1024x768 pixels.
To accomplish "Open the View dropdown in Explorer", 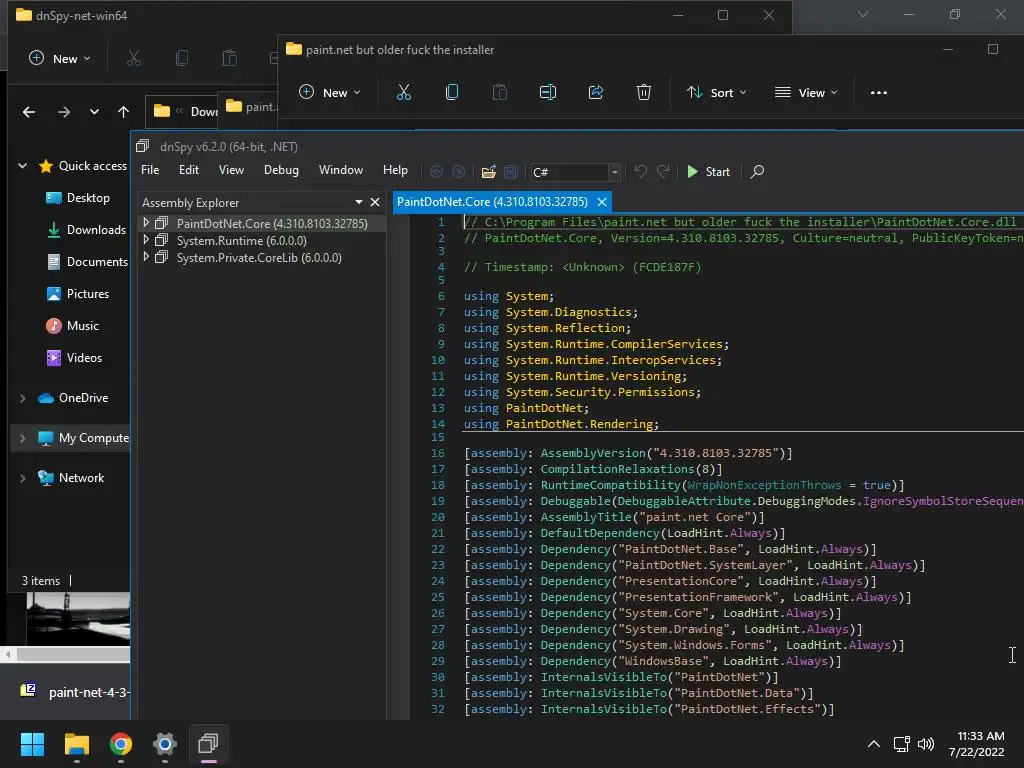I will [806, 92].
